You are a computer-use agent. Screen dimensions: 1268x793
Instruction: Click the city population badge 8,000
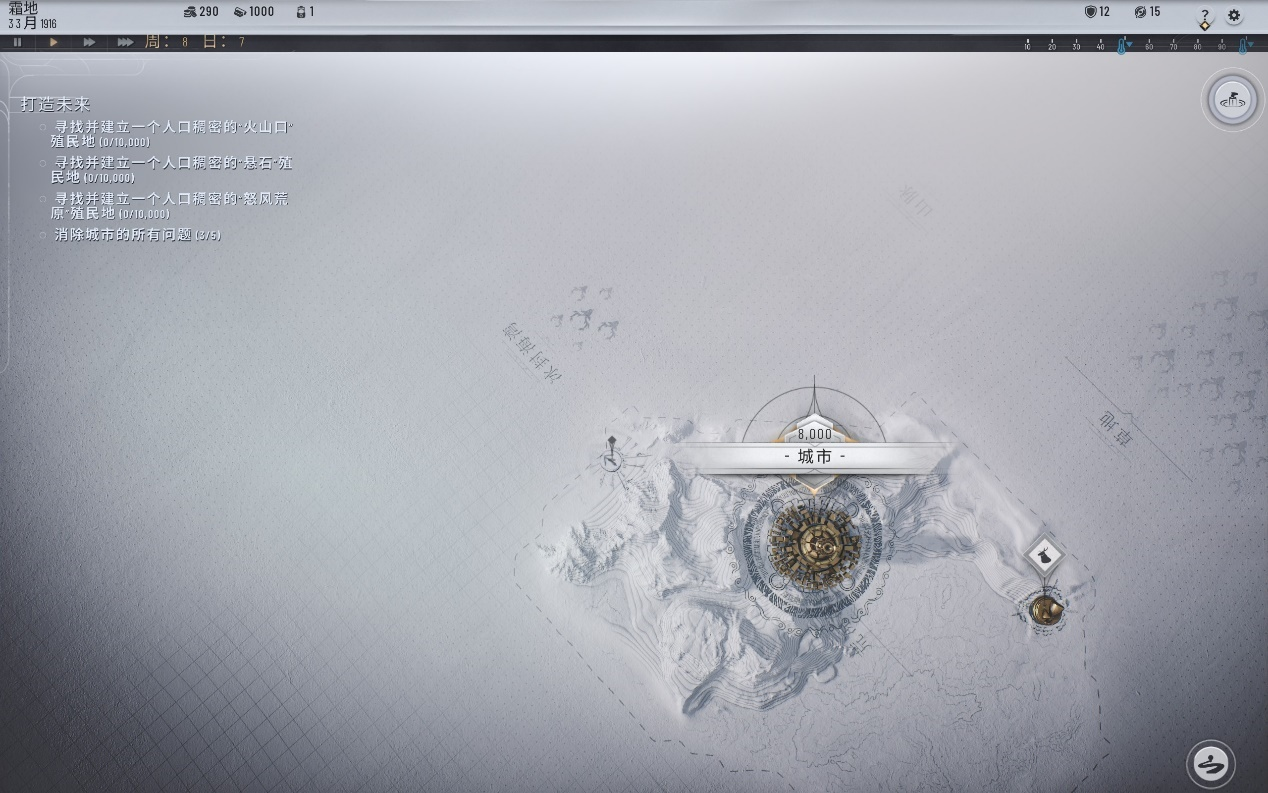coord(815,434)
